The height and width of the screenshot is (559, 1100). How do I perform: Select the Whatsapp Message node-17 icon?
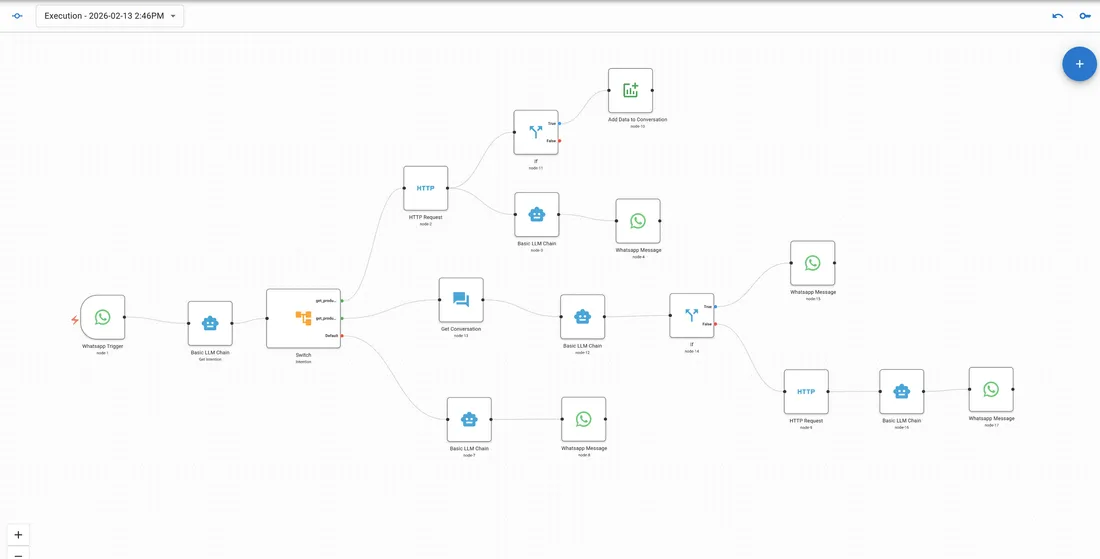991,389
